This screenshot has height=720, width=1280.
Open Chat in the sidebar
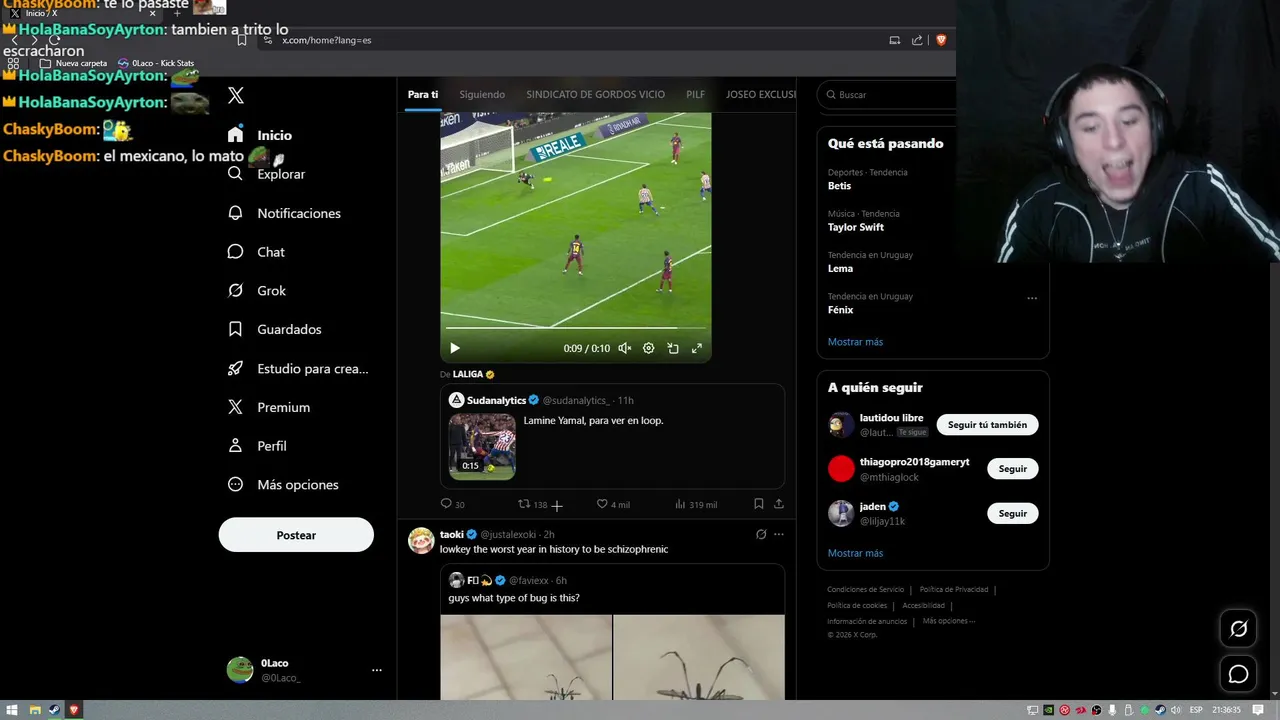256,252
